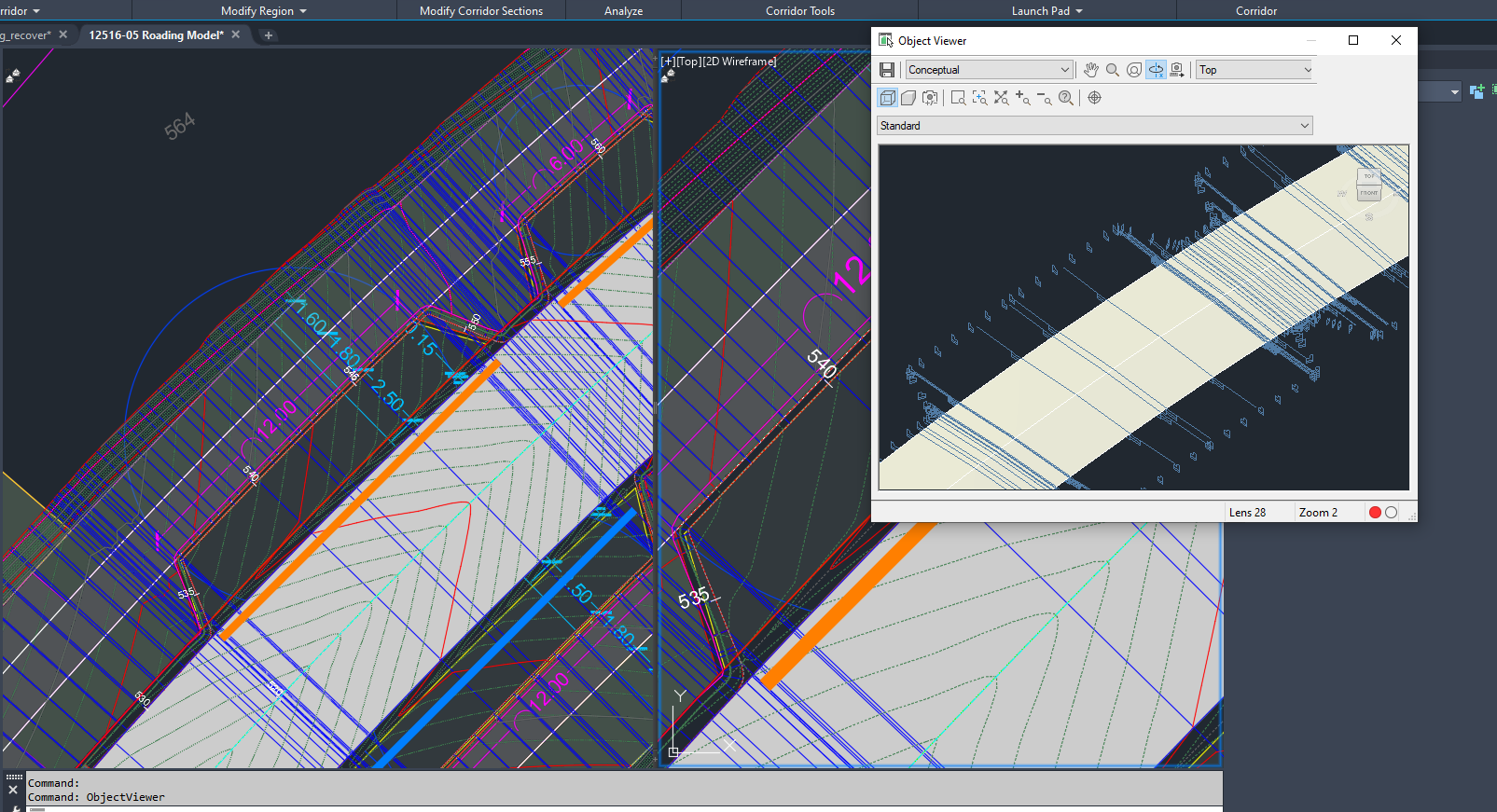Click the adjust camera lens icon
1497x812 pixels.
pyautogui.click(x=930, y=98)
